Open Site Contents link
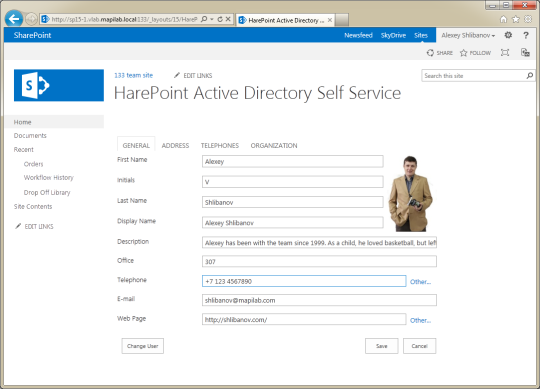 pos(33,207)
